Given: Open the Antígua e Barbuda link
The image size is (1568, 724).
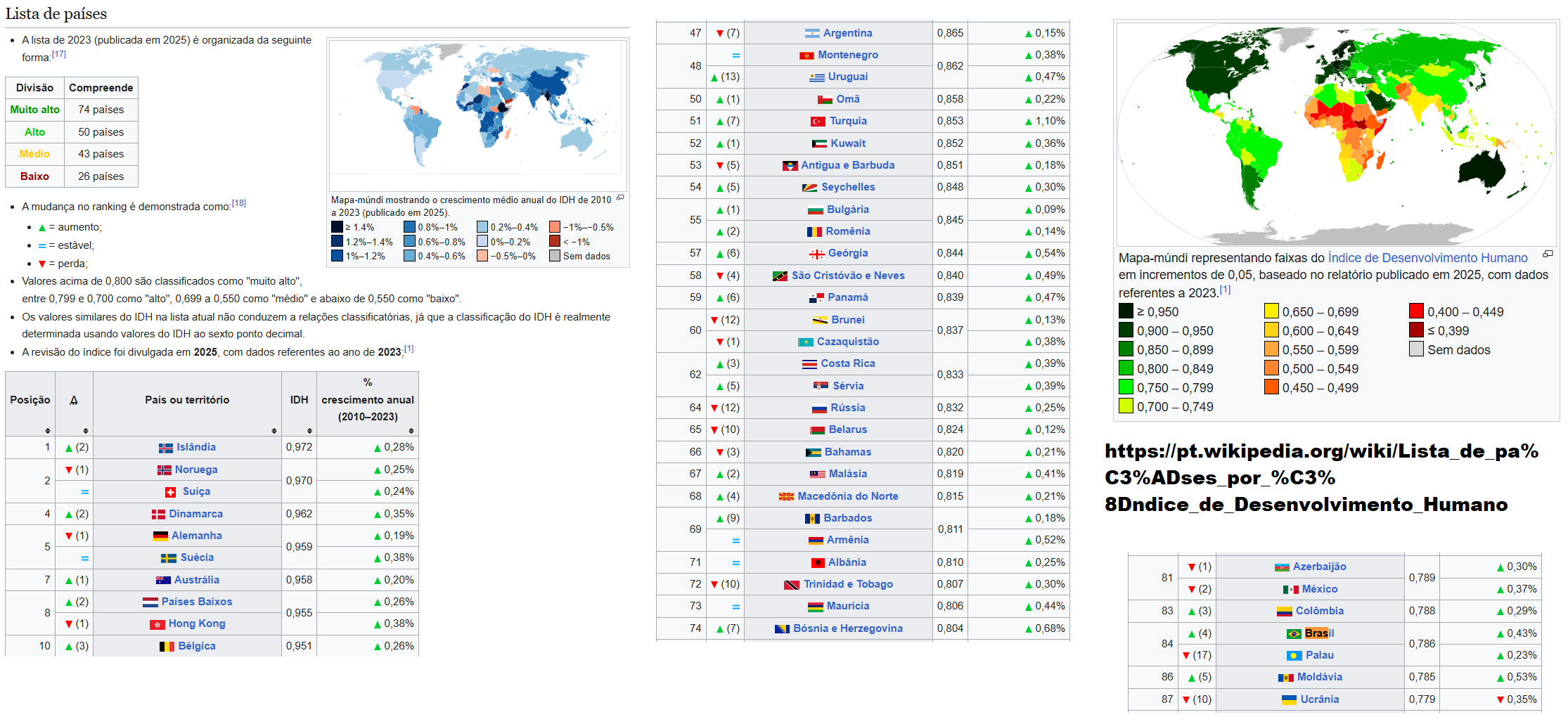Looking at the screenshot, I should (x=848, y=166).
